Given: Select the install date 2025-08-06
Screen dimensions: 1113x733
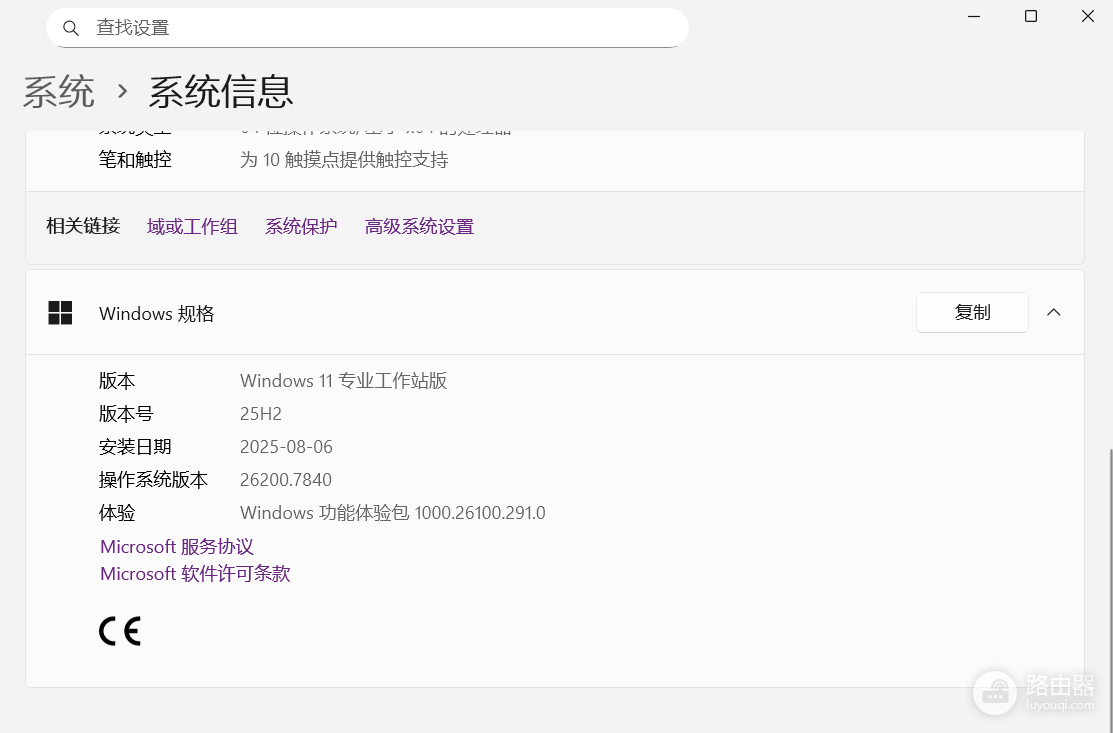Looking at the screenshot, I should pyautogui.click(x=286, y=447).
